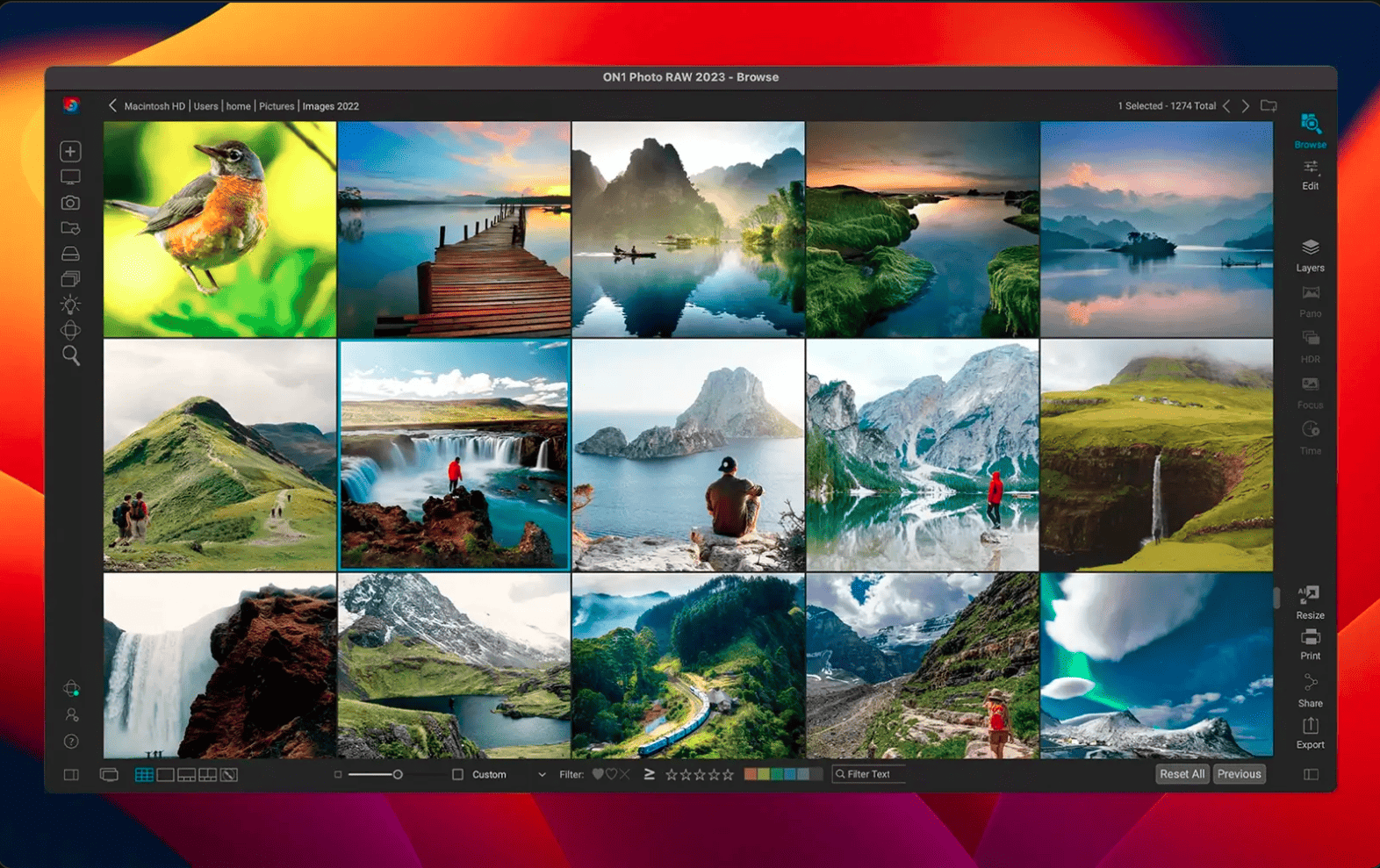Click into the Filter Text field
The height and width of the screenshot is (868, 1380).
868,774
